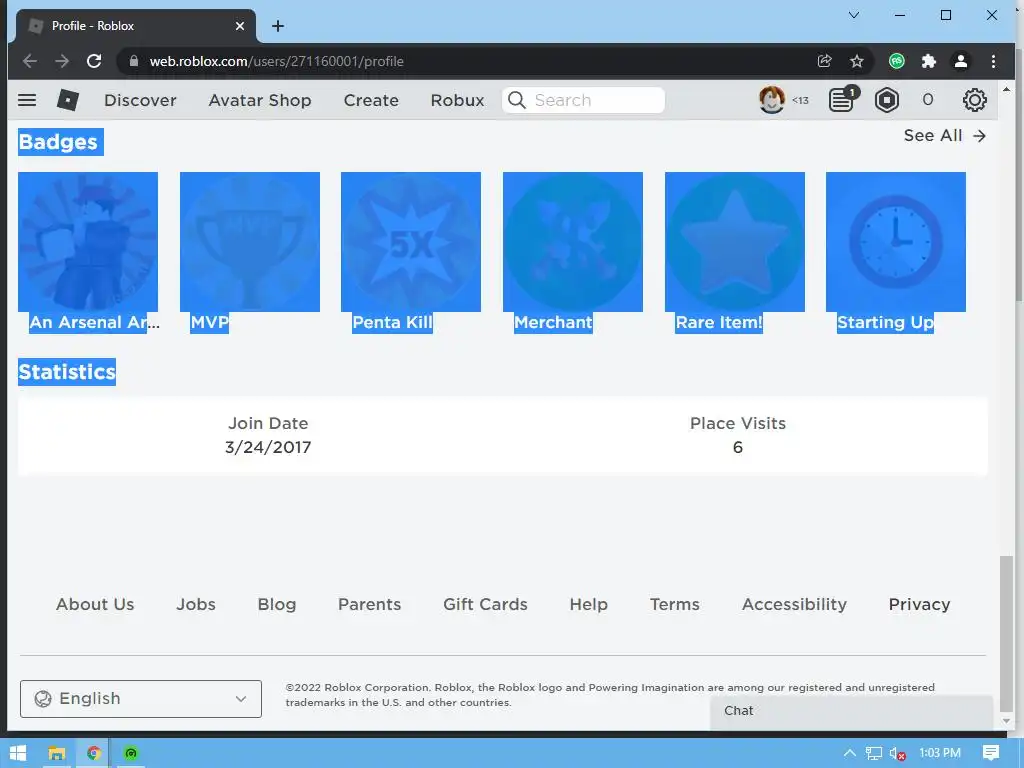This screenshot has height=768, width=1024.
Task: Select the Profile - Roblox tab
Action: click(x=136, y=25)
